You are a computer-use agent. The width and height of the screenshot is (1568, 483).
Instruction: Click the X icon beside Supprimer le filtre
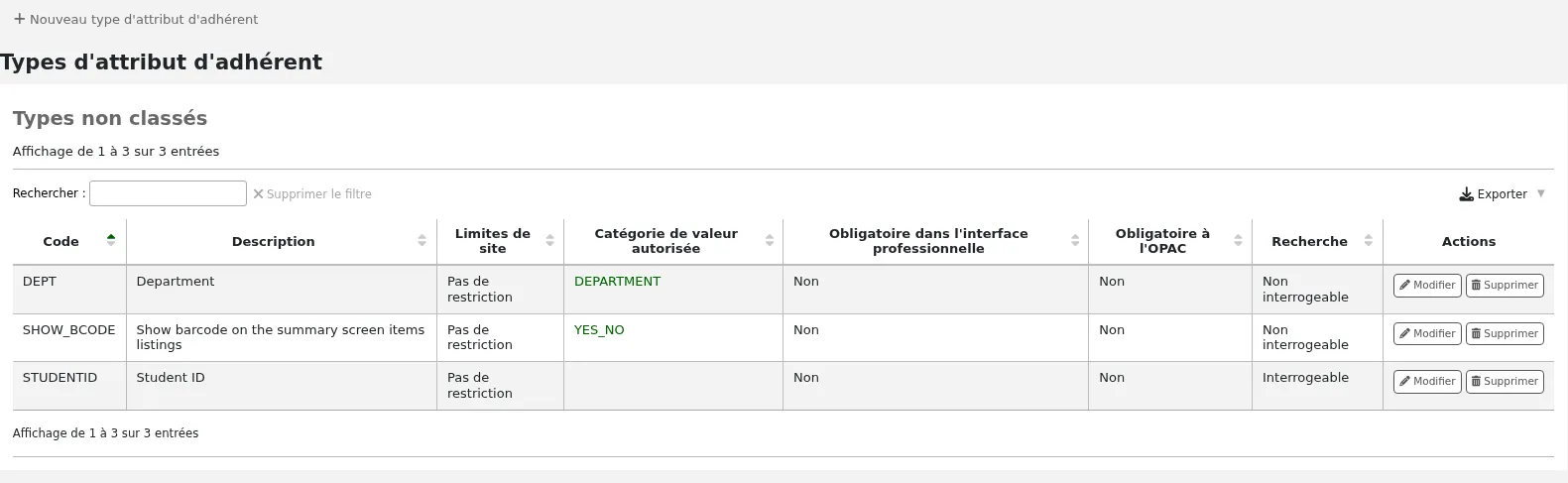tap(258, 194)
